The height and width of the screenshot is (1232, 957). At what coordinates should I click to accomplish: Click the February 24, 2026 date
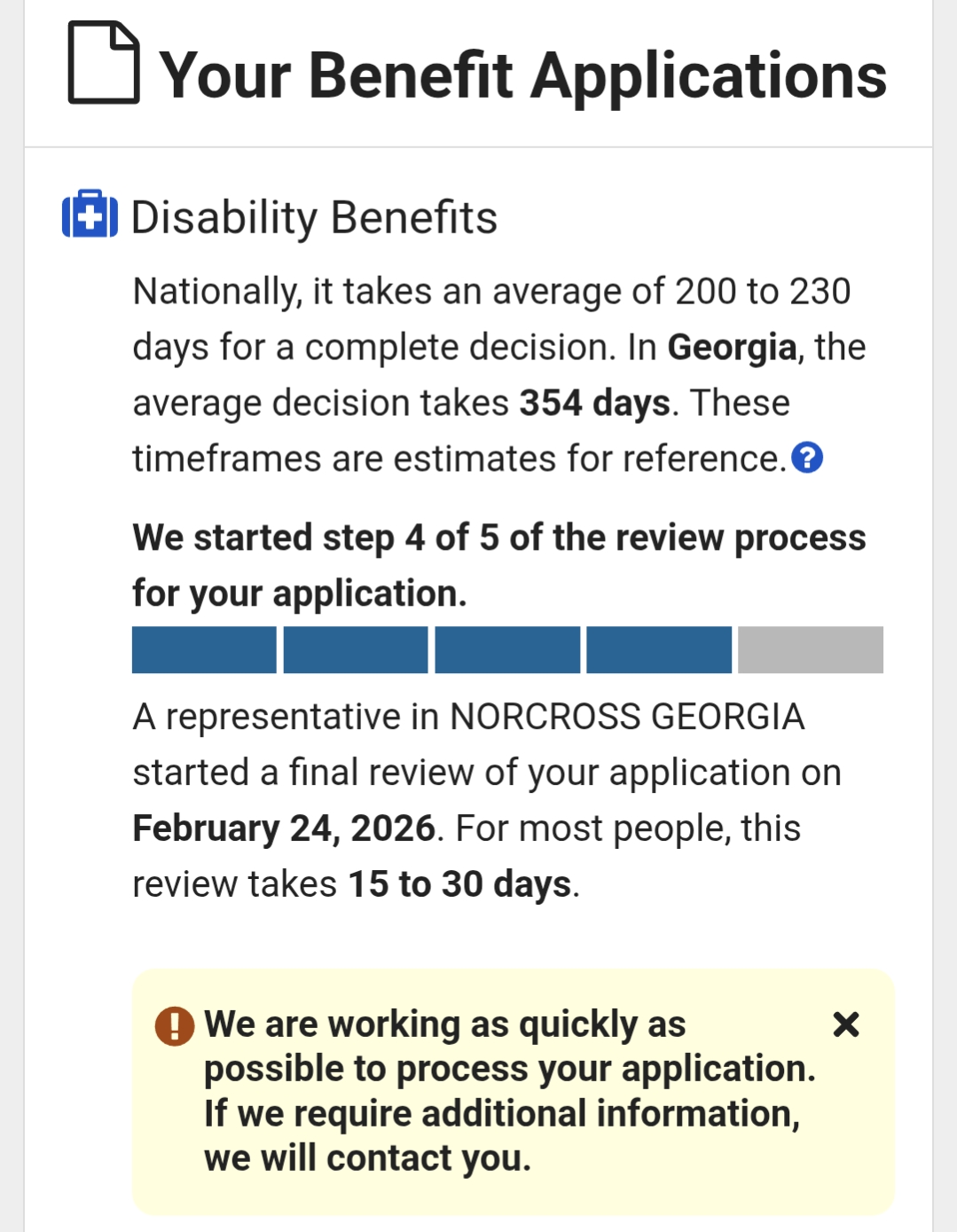tap(284, 828)
